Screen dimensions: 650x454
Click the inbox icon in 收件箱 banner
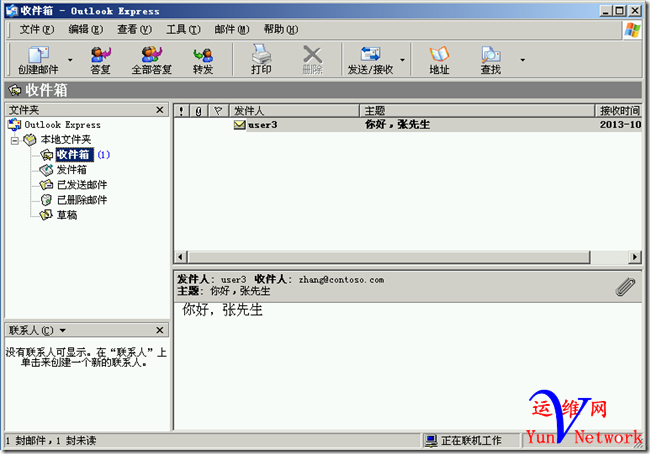(x=15, y=90)
